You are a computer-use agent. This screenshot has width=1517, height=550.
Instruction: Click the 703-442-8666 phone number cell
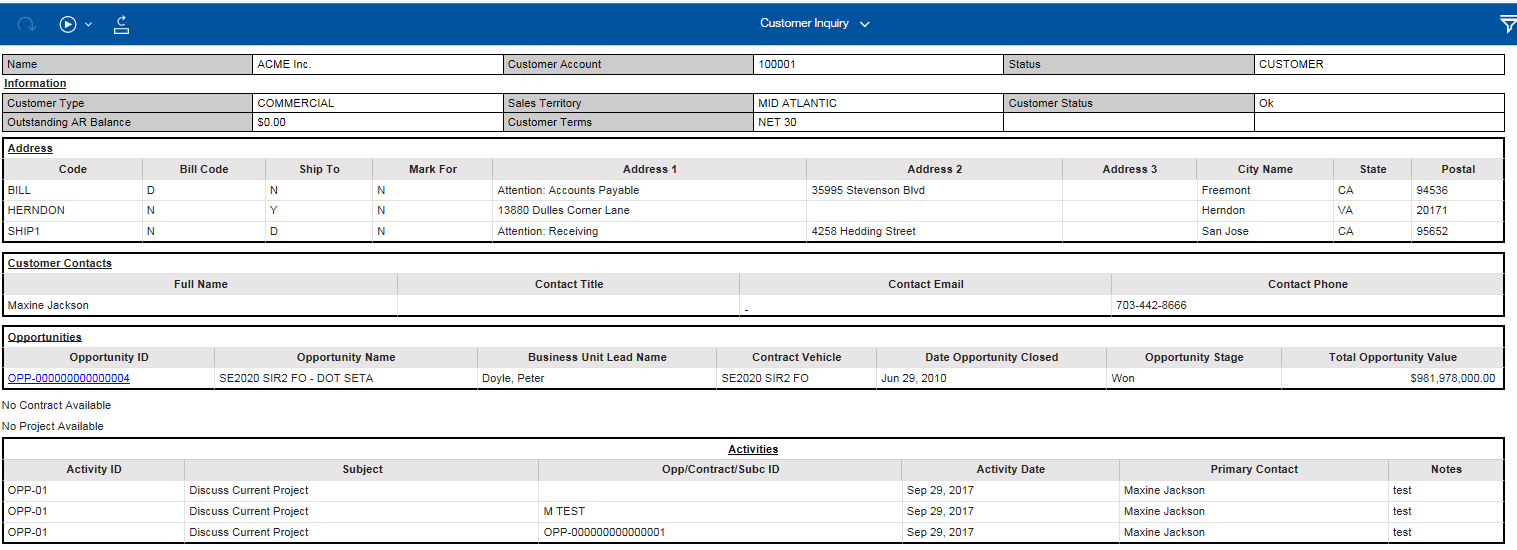pyautogui.click(x=1151, y=305)
